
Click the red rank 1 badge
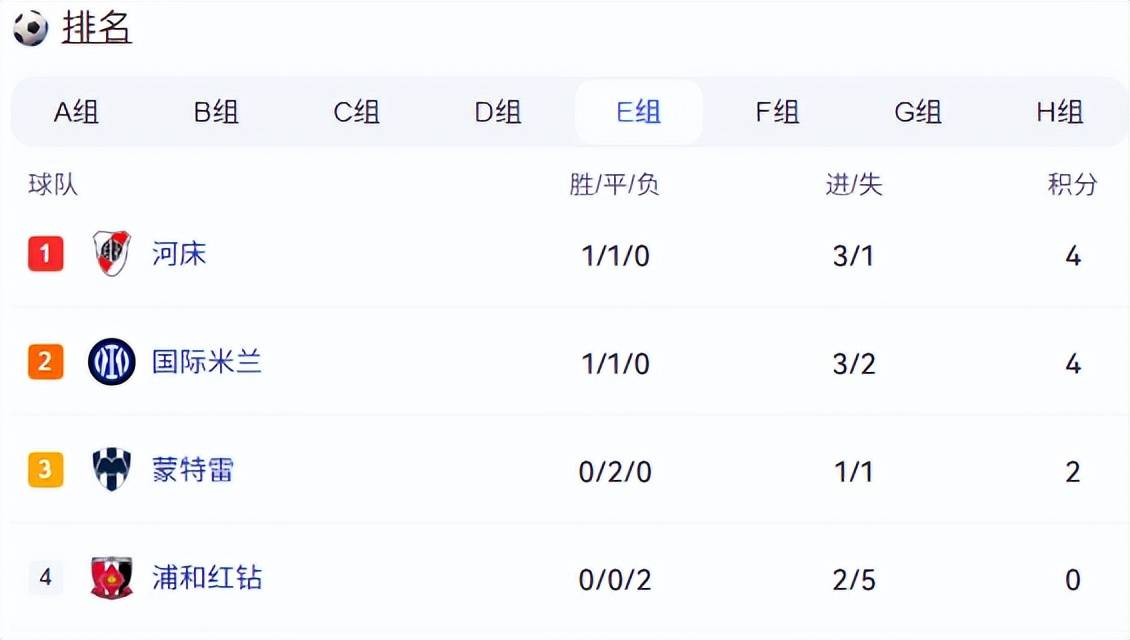(44, 253)
